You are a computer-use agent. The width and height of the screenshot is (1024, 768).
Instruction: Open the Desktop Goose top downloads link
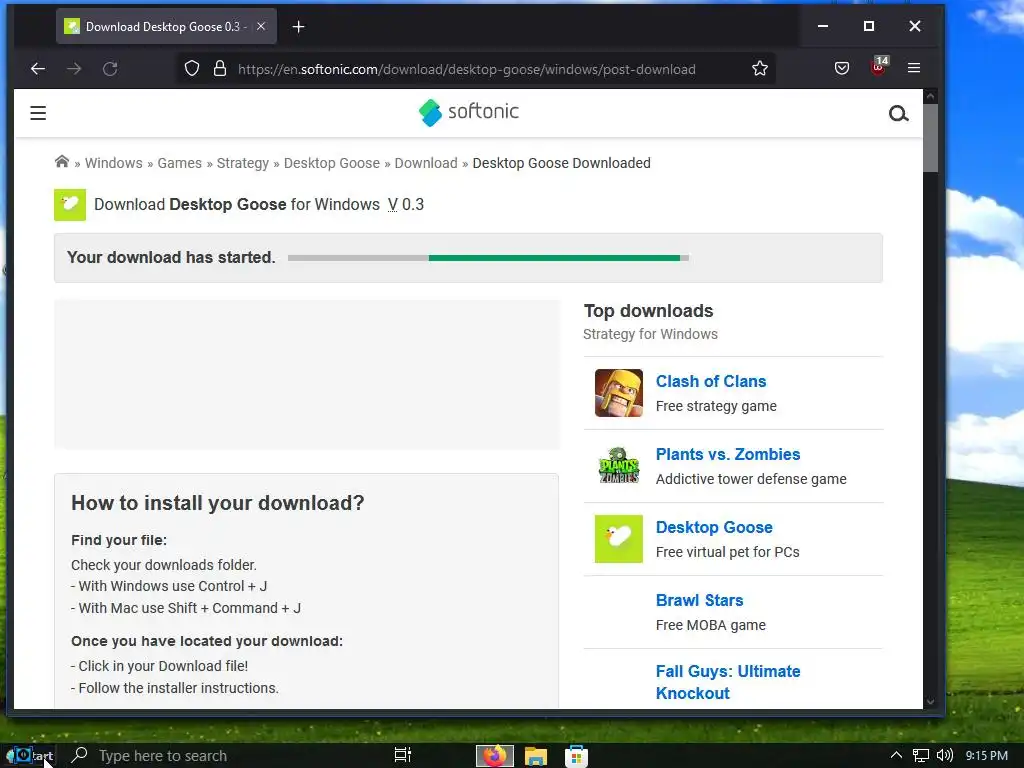[x=714, y=528]
